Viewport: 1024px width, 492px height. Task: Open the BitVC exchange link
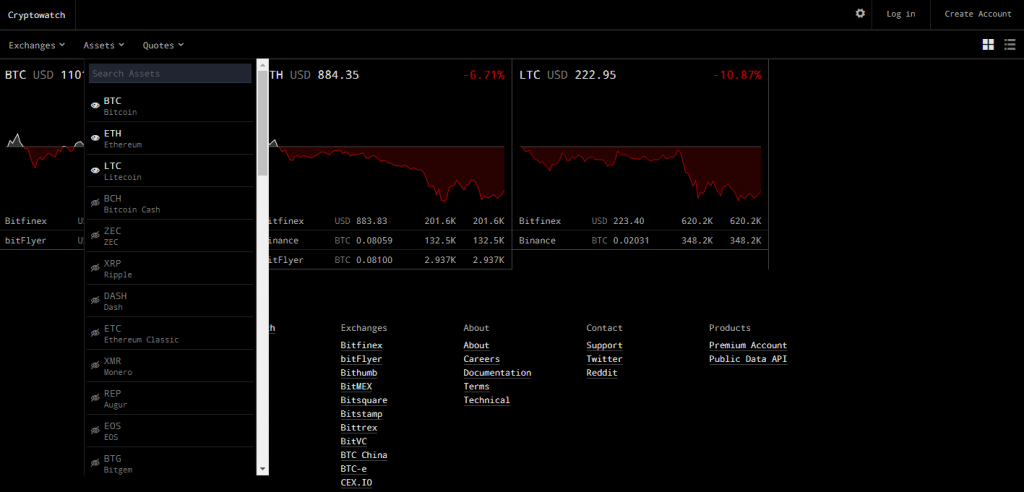(x=353, y=441)
